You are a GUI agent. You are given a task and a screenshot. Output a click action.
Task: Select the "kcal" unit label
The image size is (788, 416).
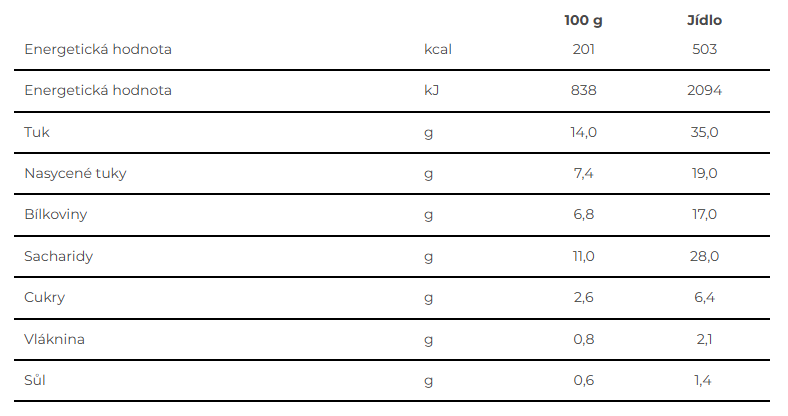point(439,48)
